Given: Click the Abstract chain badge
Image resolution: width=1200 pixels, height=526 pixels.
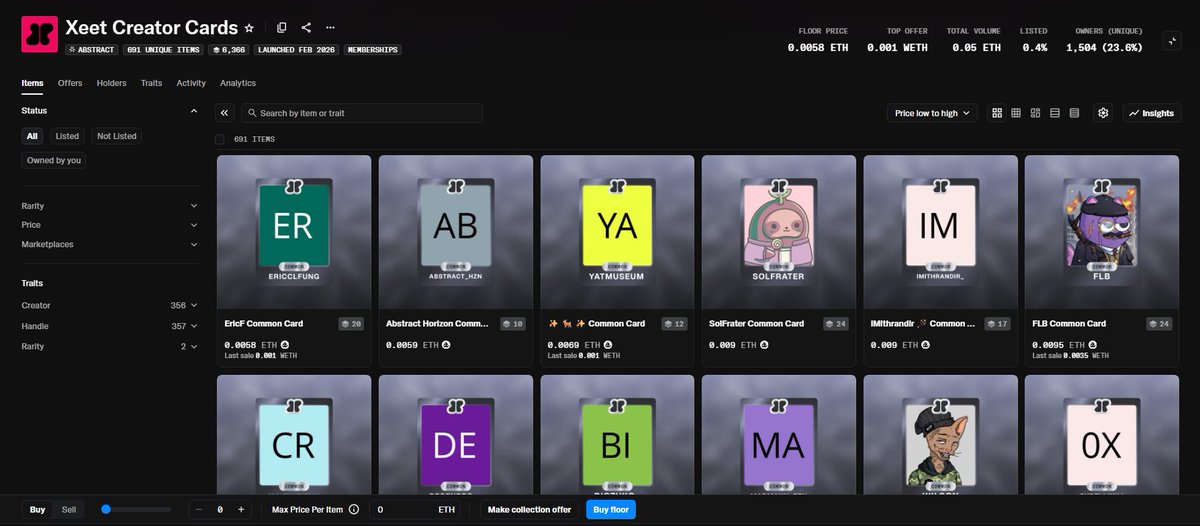Looking at the screenshot, I should [x=93, y=49].
